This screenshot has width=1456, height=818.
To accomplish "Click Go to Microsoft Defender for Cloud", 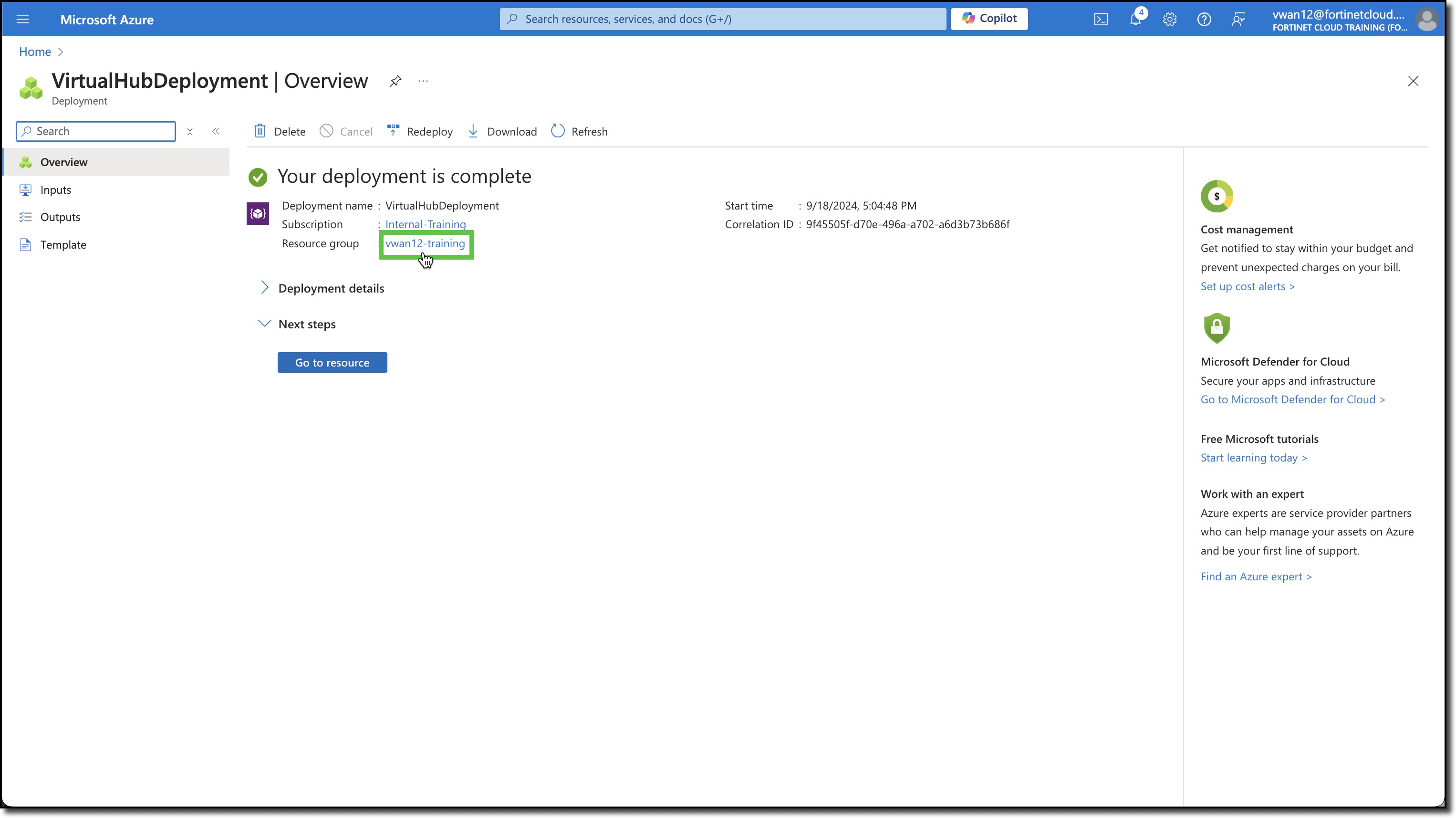I will coord(1293,399).
